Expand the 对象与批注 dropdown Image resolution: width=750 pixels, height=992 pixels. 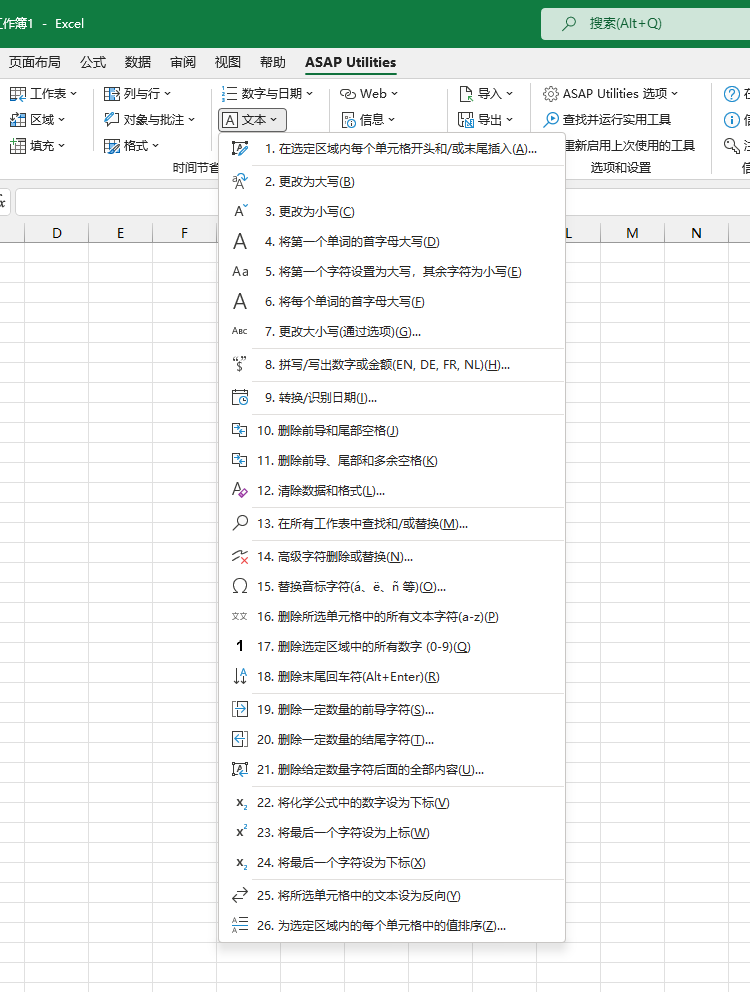coord(149,120)
